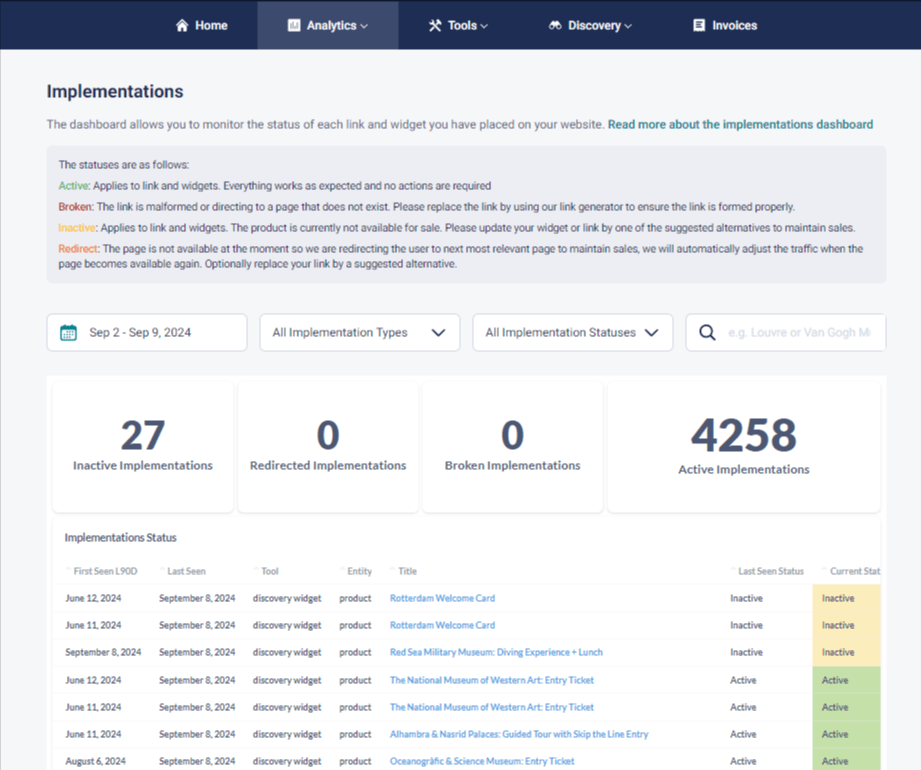The width and height of the screenshot is (921, 770).
Task: Open Read more about implementations dashboard link
Action: click(x=740, y=125)
